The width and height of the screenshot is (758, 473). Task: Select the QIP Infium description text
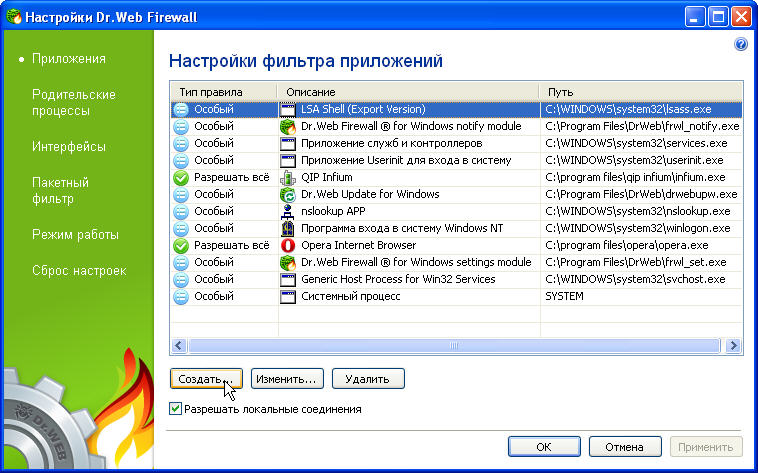[x=327, y=177]
